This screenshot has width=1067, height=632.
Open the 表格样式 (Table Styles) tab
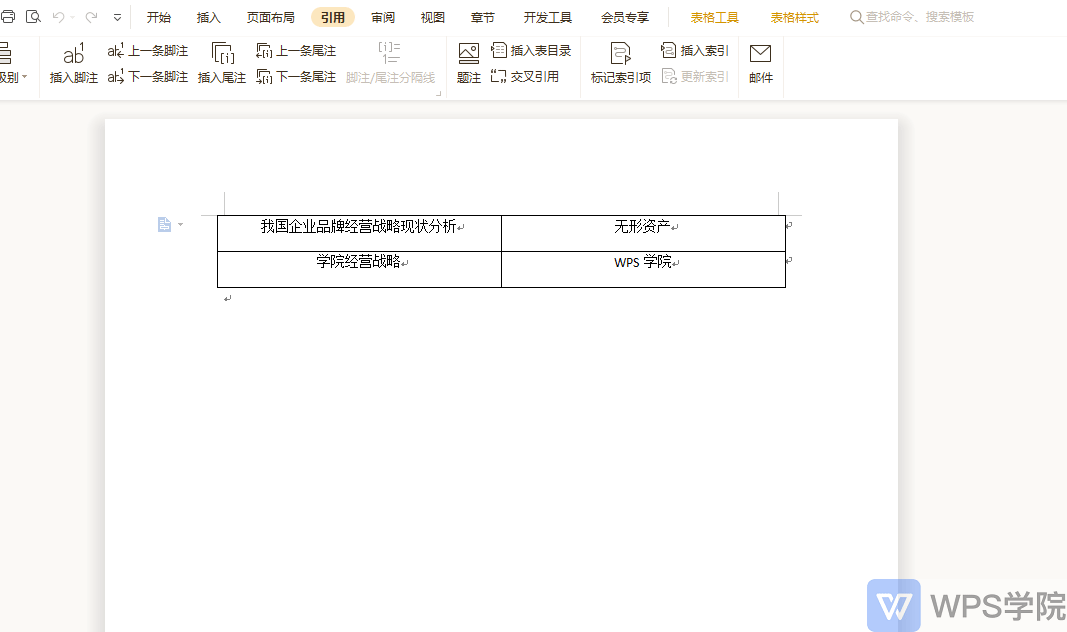pyautogui.click(x=794, y=17)
